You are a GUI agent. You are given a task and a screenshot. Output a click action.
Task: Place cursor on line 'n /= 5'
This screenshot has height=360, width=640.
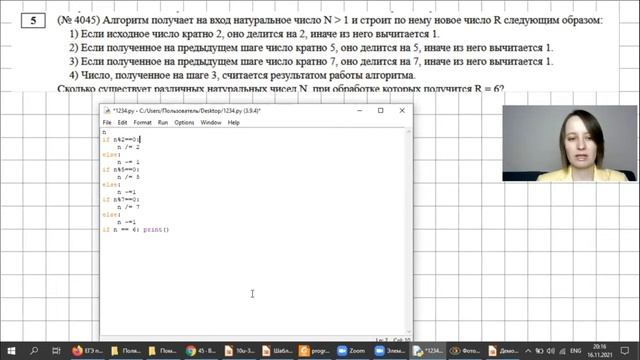click(128, 177)
